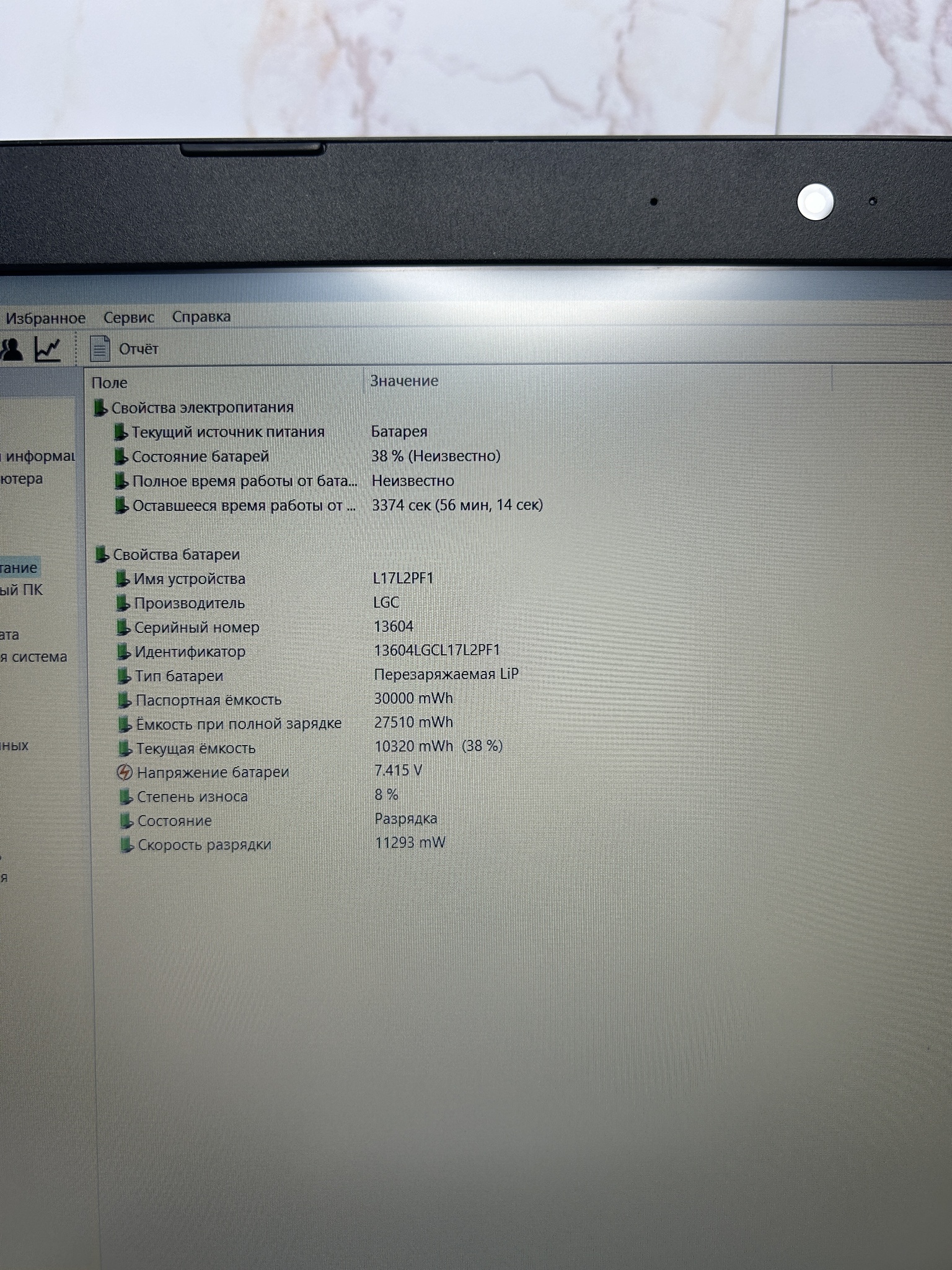Select the Свойства электропитания group row

pos(194,407)
